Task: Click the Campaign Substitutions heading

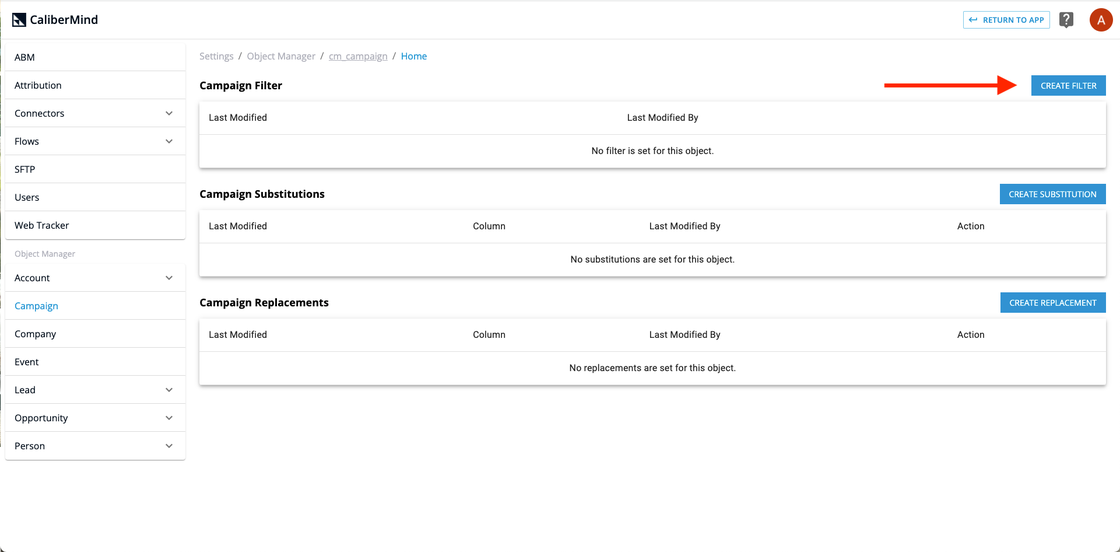Action: click(x=262, y=194)
